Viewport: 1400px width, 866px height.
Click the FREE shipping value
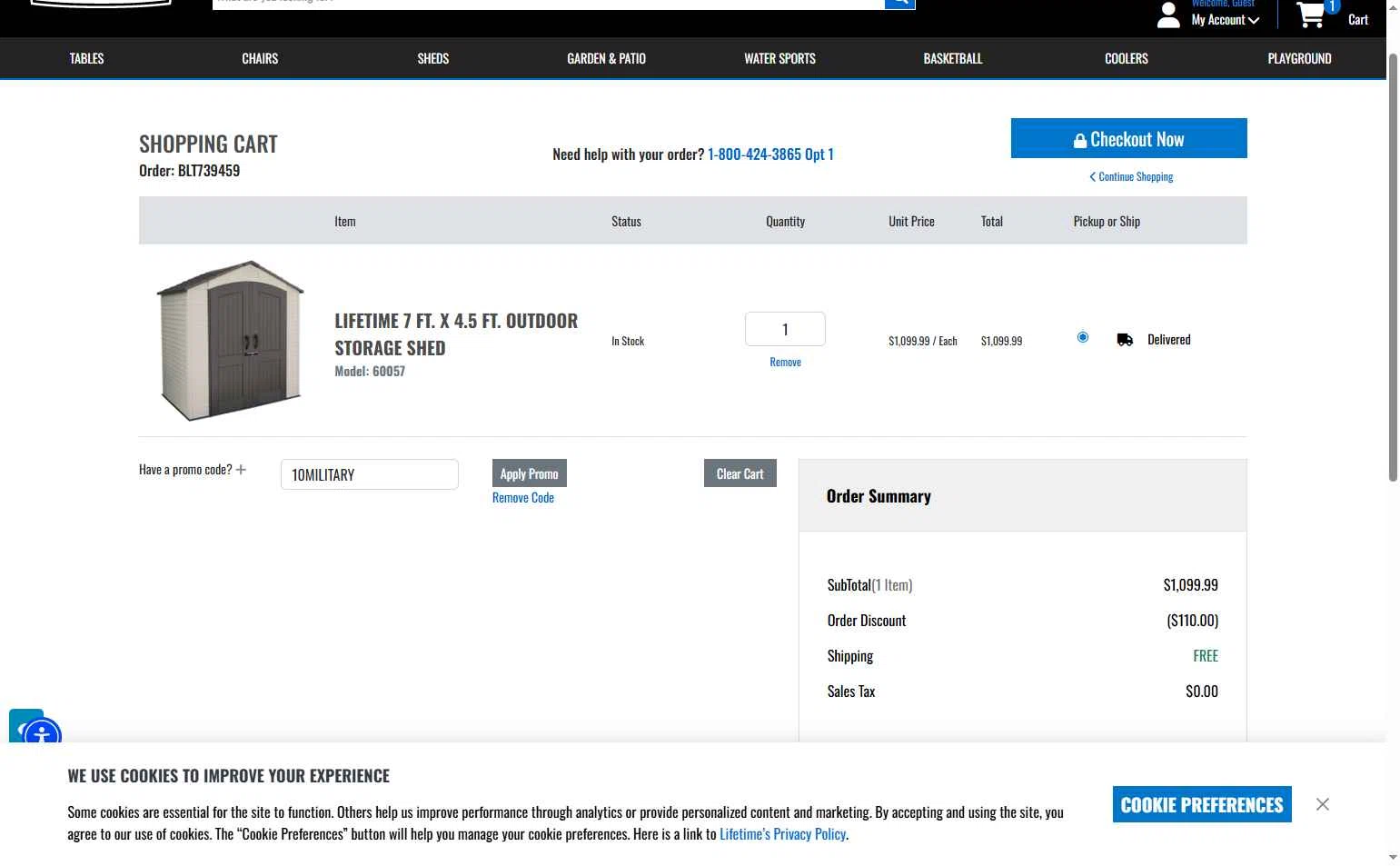(x=1206, y=656)
